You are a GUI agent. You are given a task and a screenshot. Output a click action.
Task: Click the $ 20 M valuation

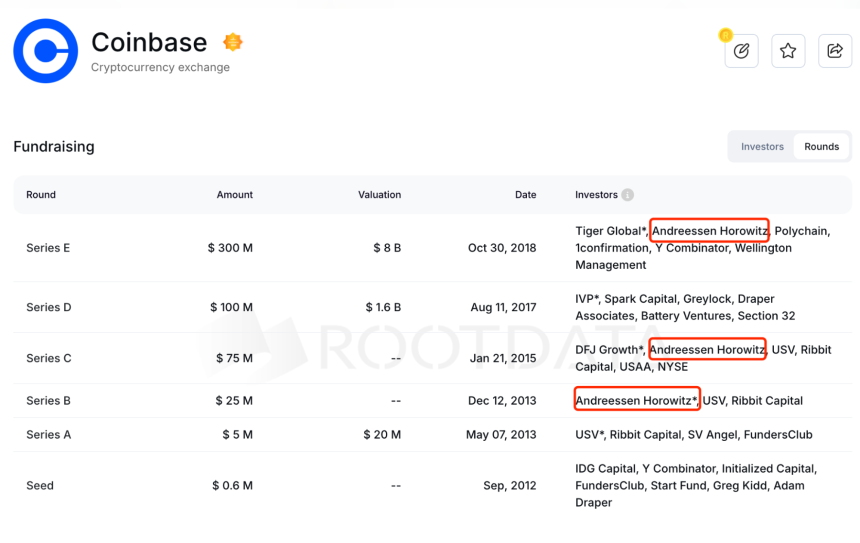click(x=382, y=434)
